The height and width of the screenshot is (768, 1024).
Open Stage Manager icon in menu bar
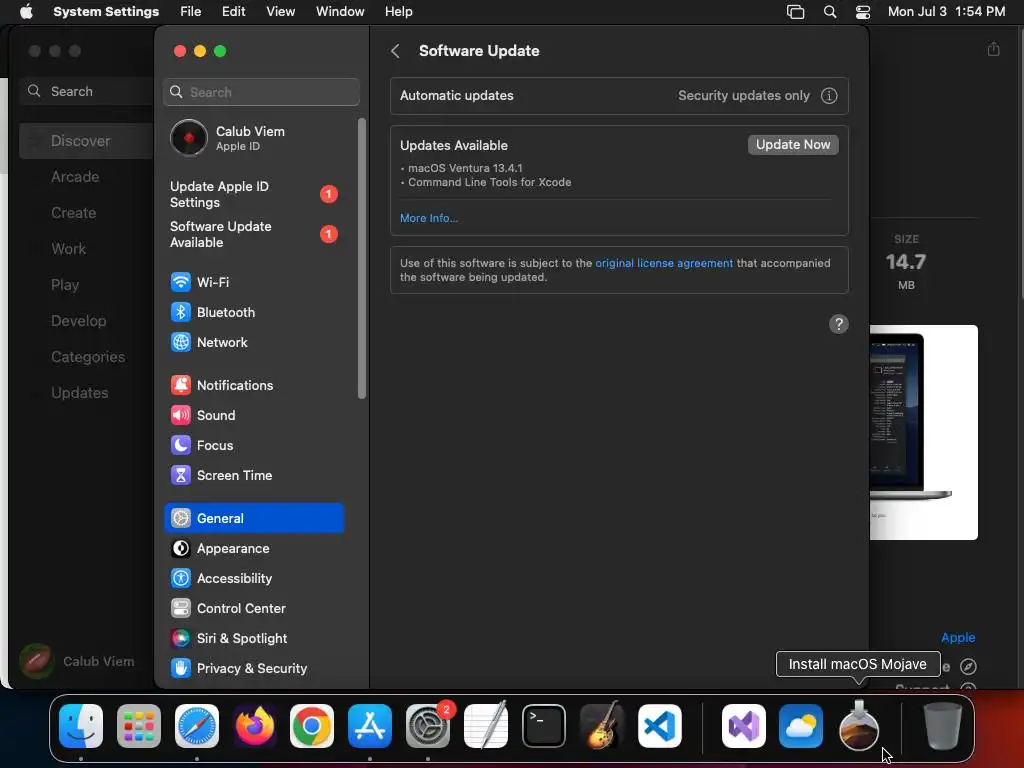click(x=795, y=12)
